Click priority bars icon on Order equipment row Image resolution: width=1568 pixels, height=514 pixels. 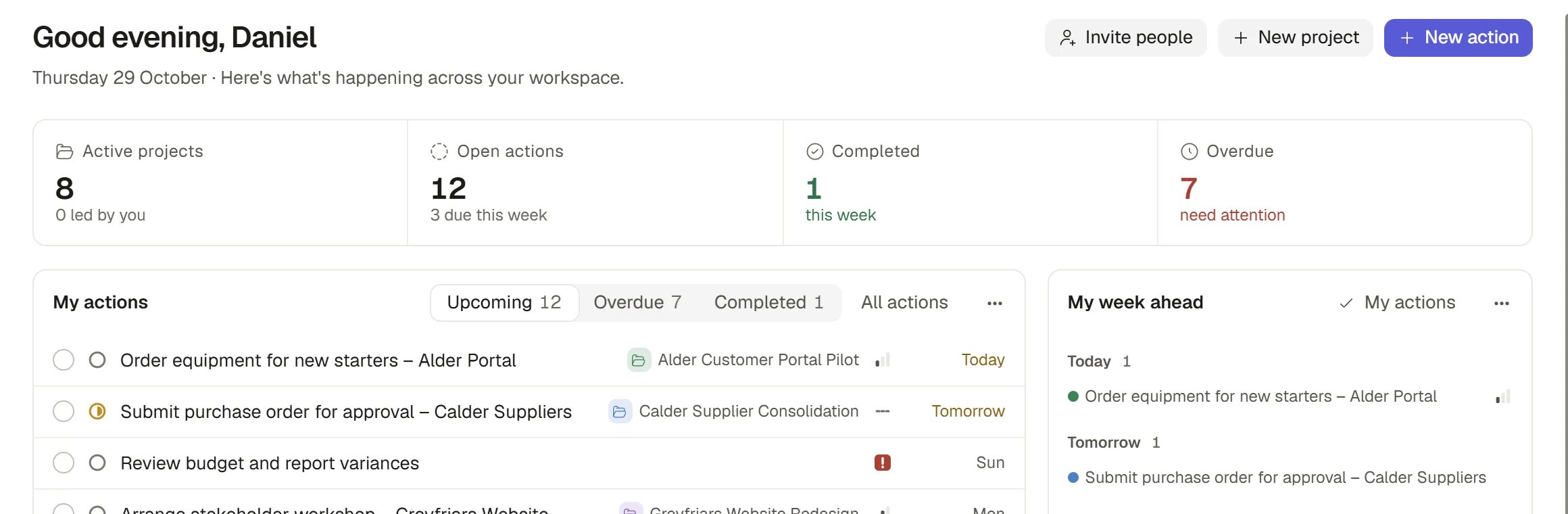(x=883, y=360)
